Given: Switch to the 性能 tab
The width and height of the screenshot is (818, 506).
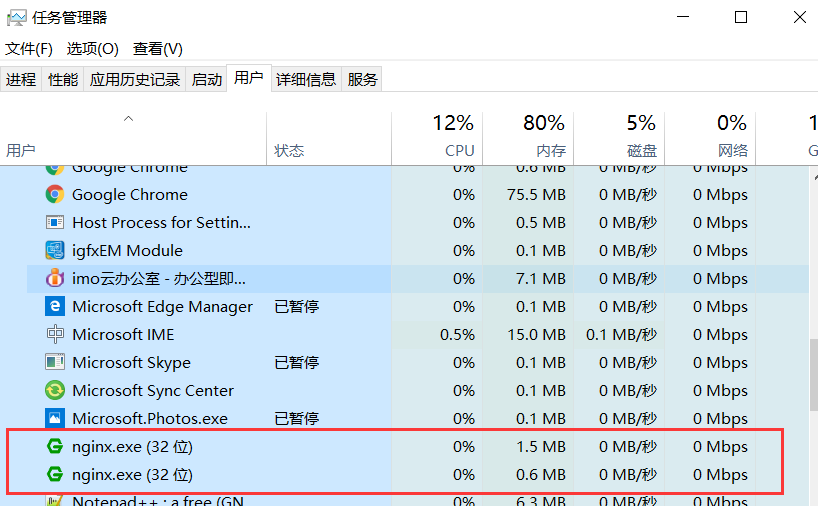Looking at the screenshot, I should [x=63, y=79].
